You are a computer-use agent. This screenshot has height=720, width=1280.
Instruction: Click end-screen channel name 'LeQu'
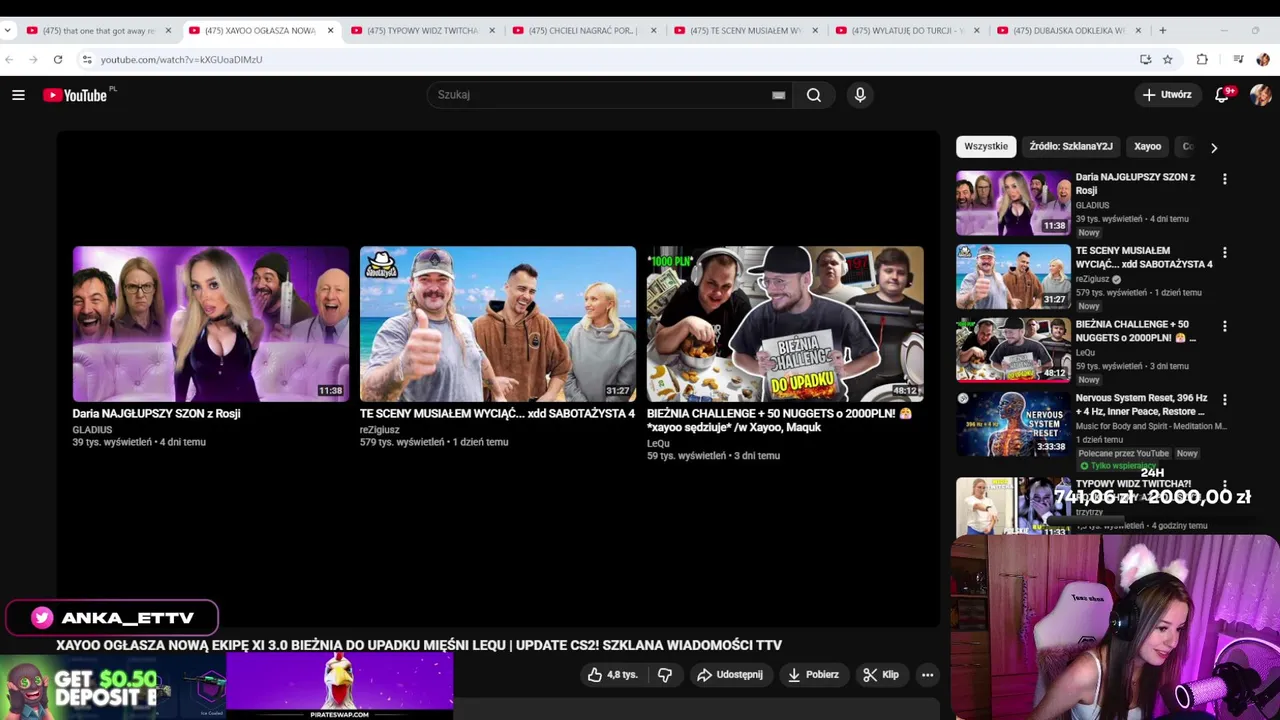(x=658, y=443)
